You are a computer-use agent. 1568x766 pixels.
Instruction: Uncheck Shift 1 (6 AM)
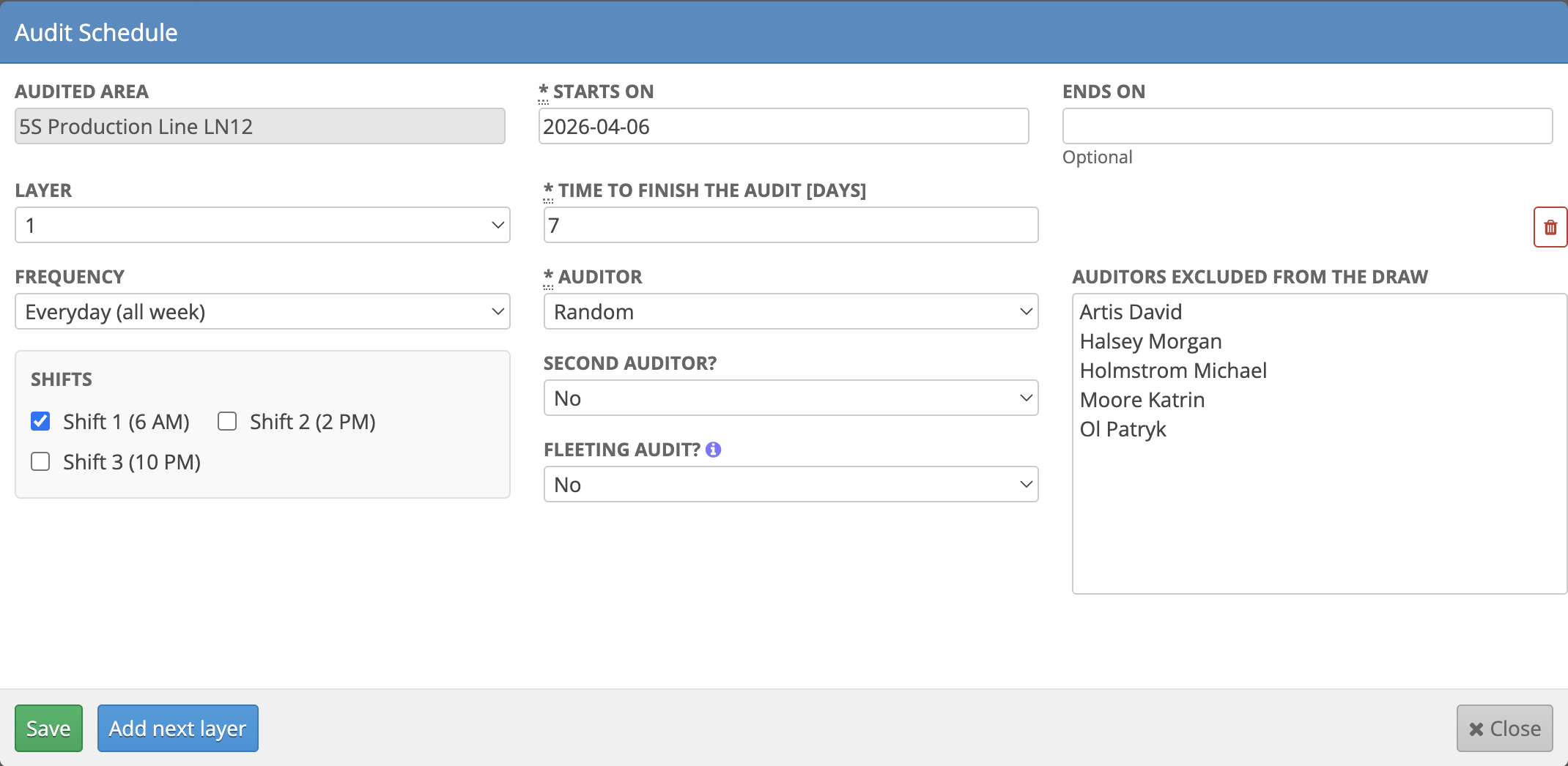(40, 421)
